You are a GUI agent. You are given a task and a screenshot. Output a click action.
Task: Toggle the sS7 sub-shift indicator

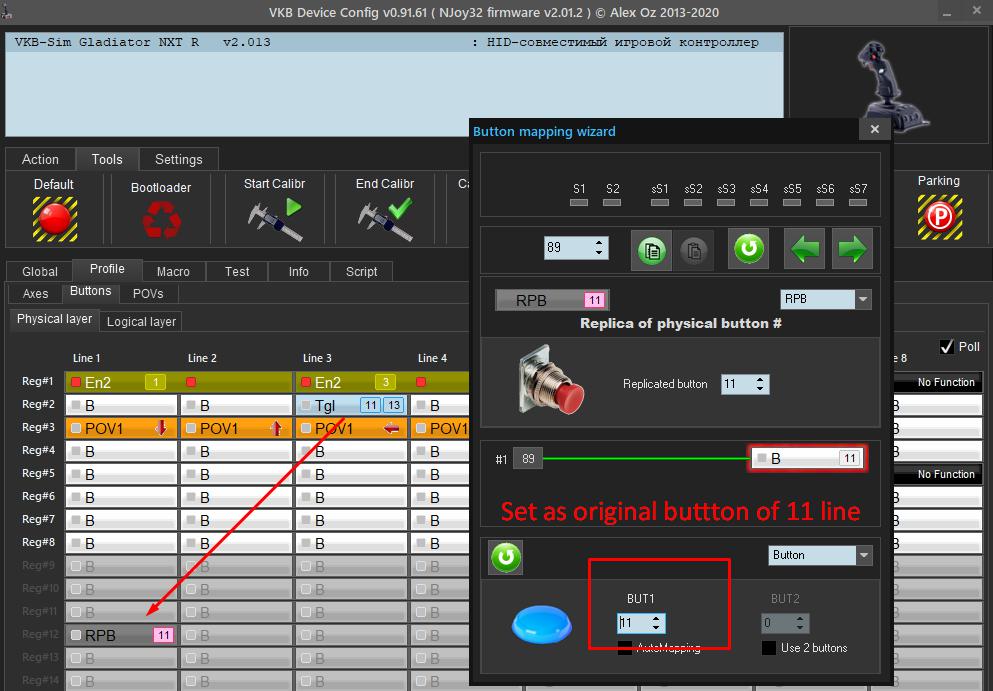[858, 203]
